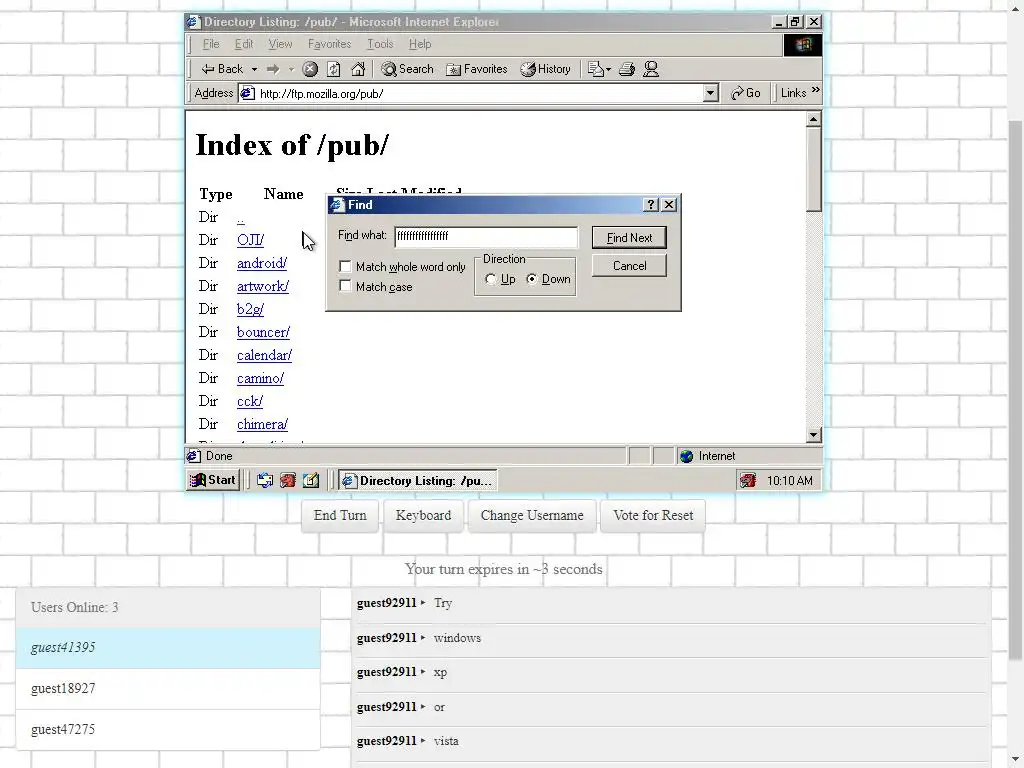Click the Vote for Reset button
1024x768 pixels.
(x=654, y=515)
